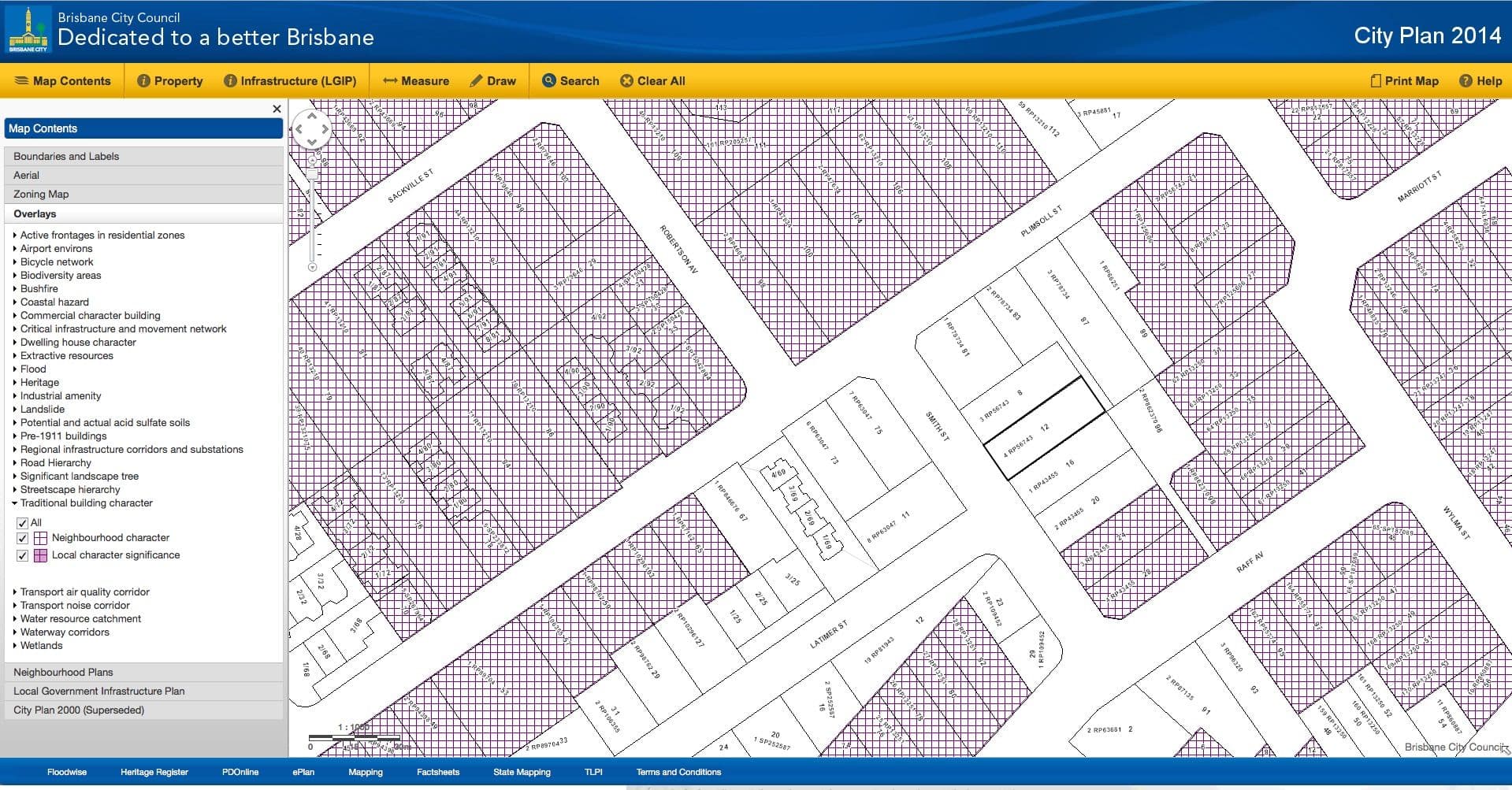This screenshot has width=1512, height=790.
Task: Click the Local character significance legend swatch
Action: tap(40, 556)
